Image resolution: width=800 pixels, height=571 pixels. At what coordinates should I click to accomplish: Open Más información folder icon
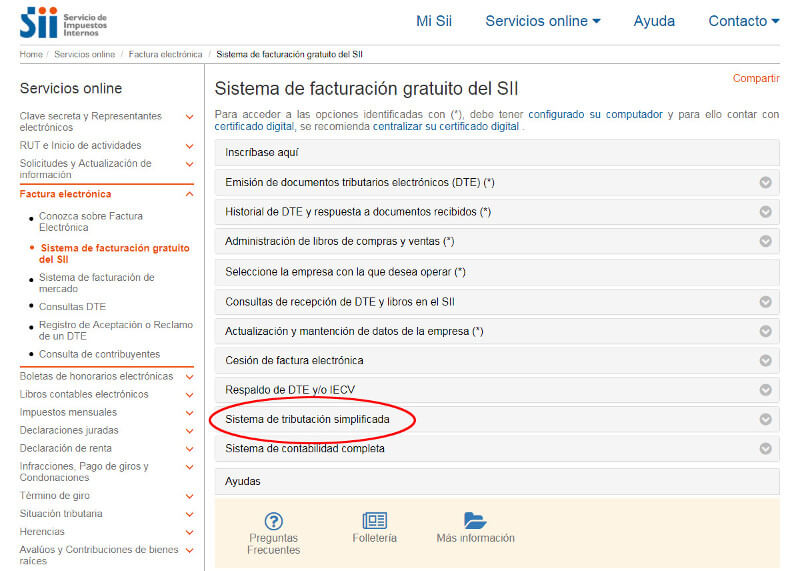click(475, 520)
